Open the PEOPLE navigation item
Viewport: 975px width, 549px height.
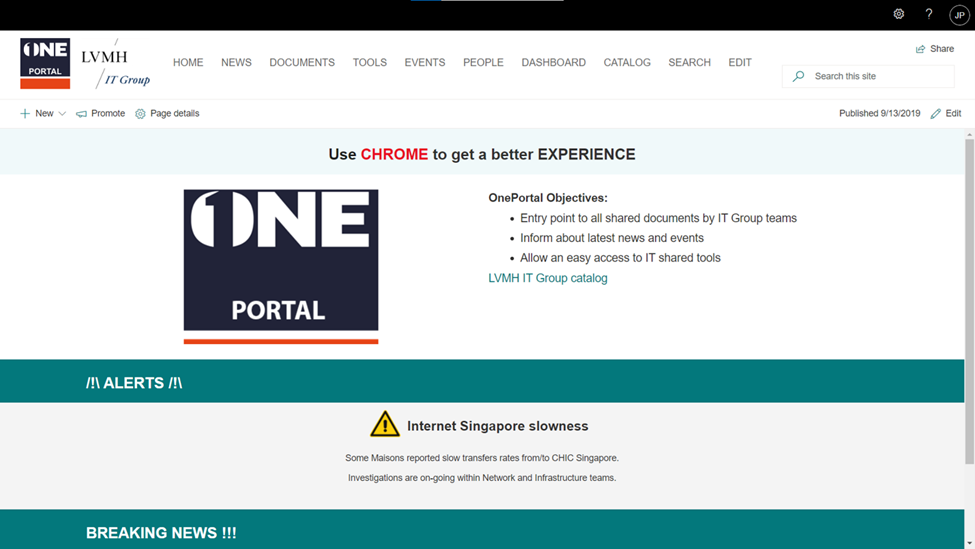(x=483, y=62)
